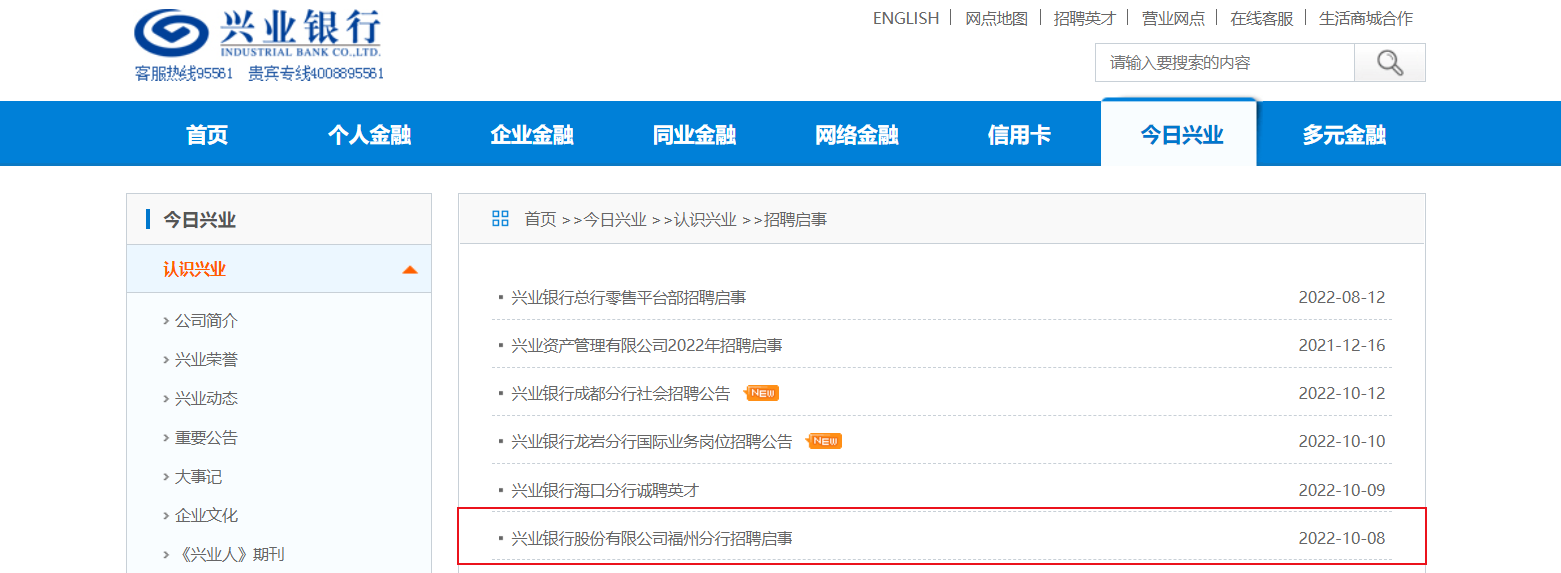Open 个人金融 navigation tab
Screen dimensions: 1561x573
(x=370, y=135)
